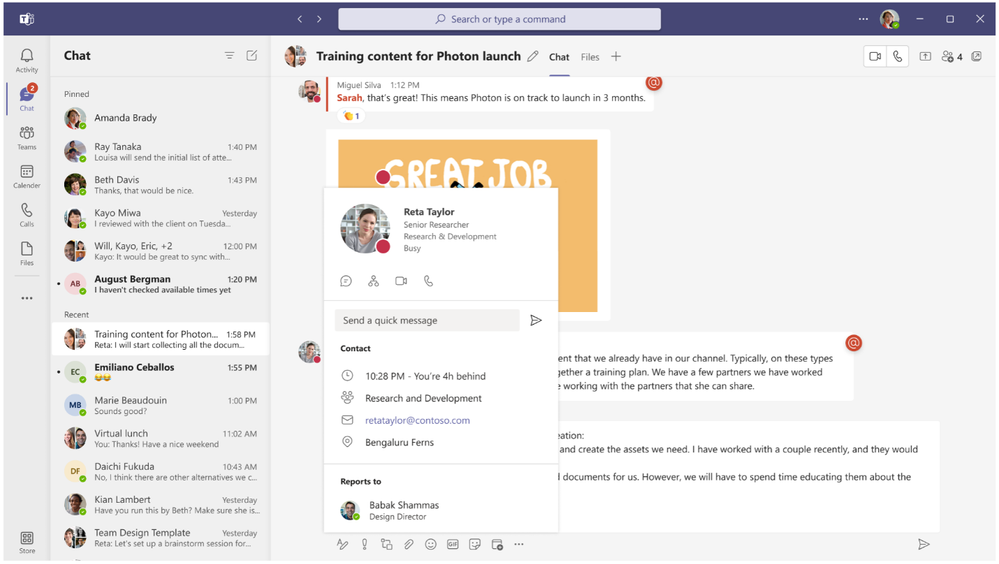Viewport: 999px width, 564px height.
Task: Open the Virtual lunch chat
Action: pyautogui.click(x=161, y=438)
